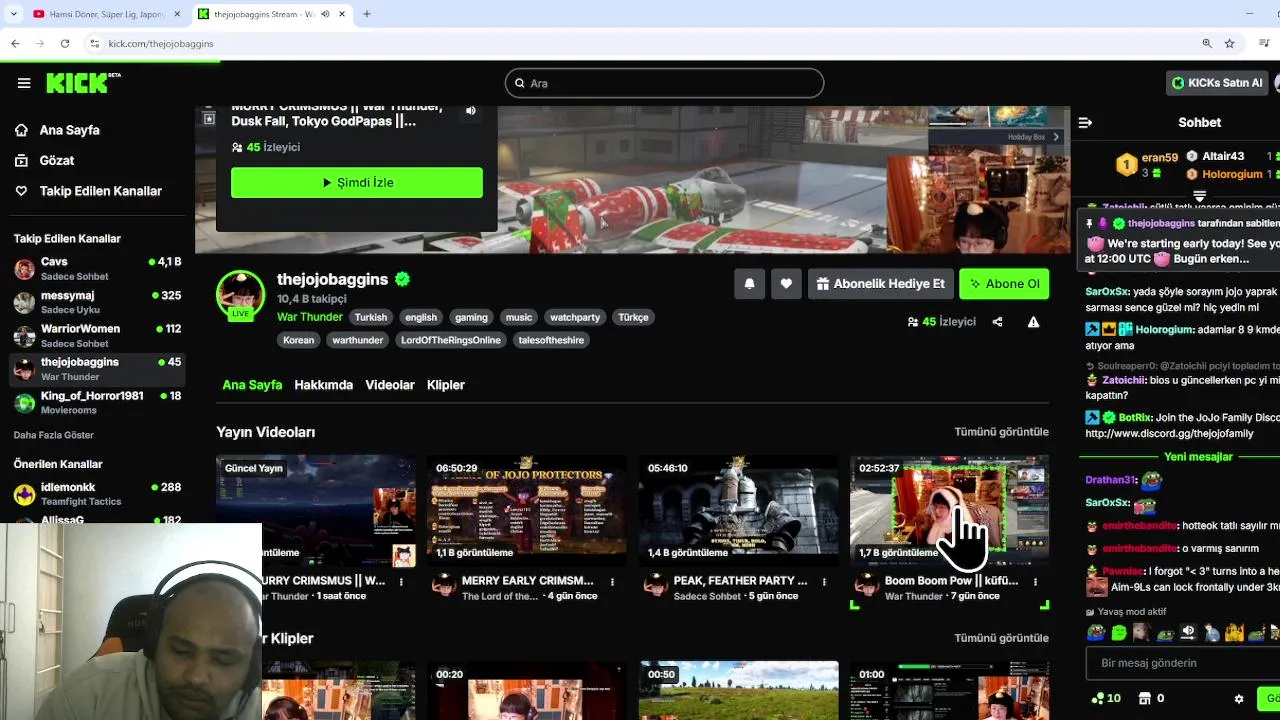This screenshot has height=720, width=1280.
Task: Open the browser zoom magnifier icon
Action: pos(1207,43)
